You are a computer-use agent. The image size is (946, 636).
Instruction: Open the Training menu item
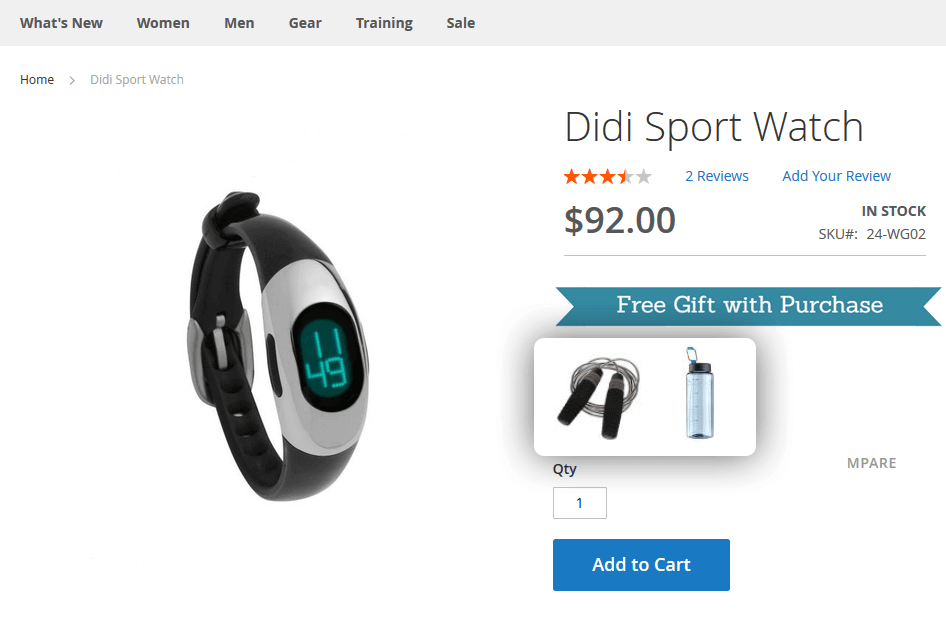384,23
